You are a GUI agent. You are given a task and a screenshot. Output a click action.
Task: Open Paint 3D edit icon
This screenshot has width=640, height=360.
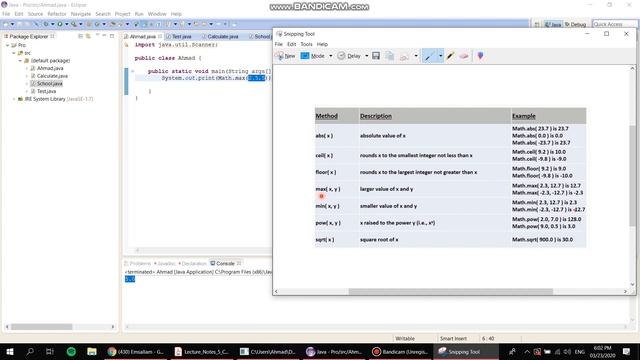(x=480, y=56)
